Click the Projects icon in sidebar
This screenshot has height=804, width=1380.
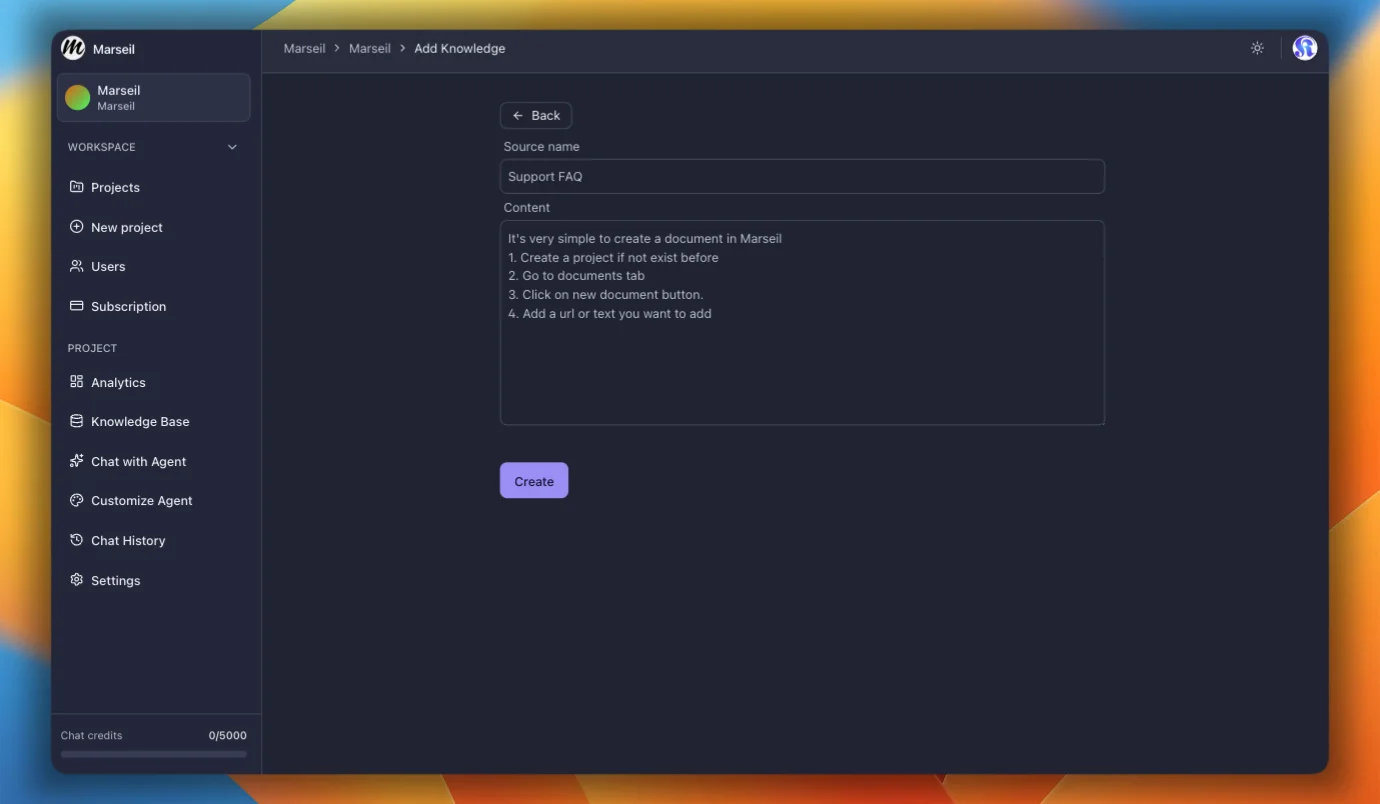[x=76, y=187]
